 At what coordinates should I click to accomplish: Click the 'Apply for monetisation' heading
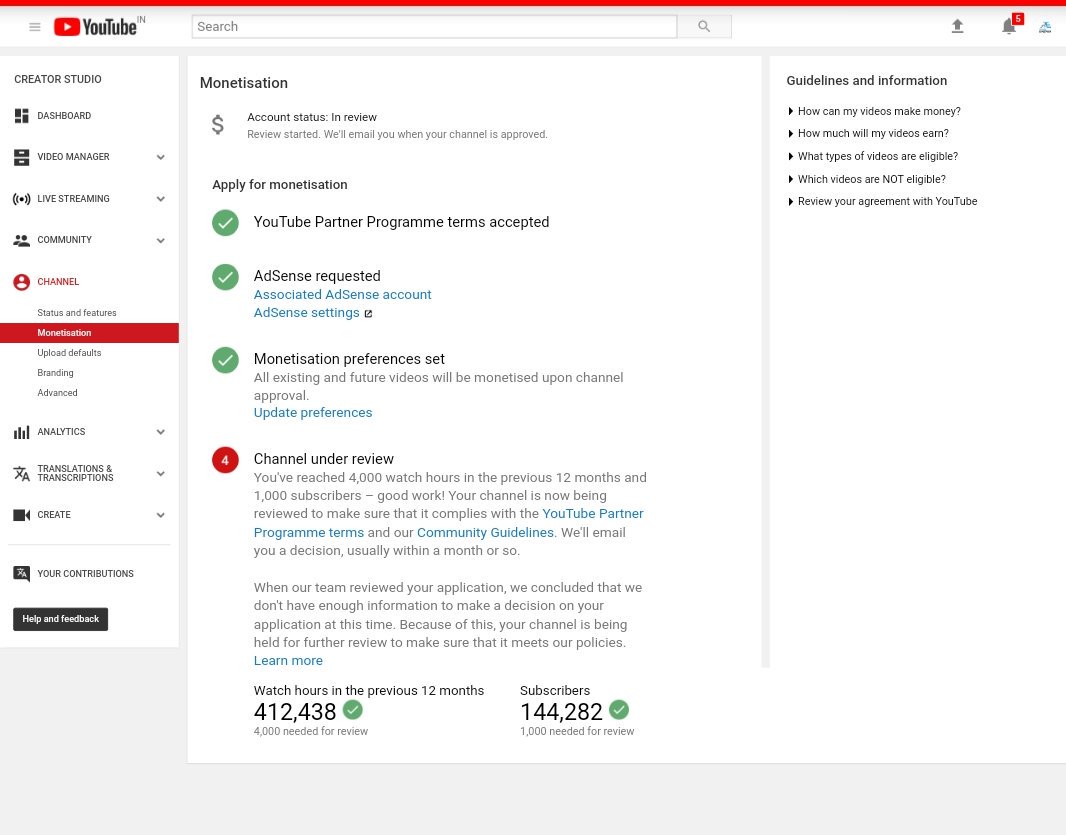pos(279,185)
